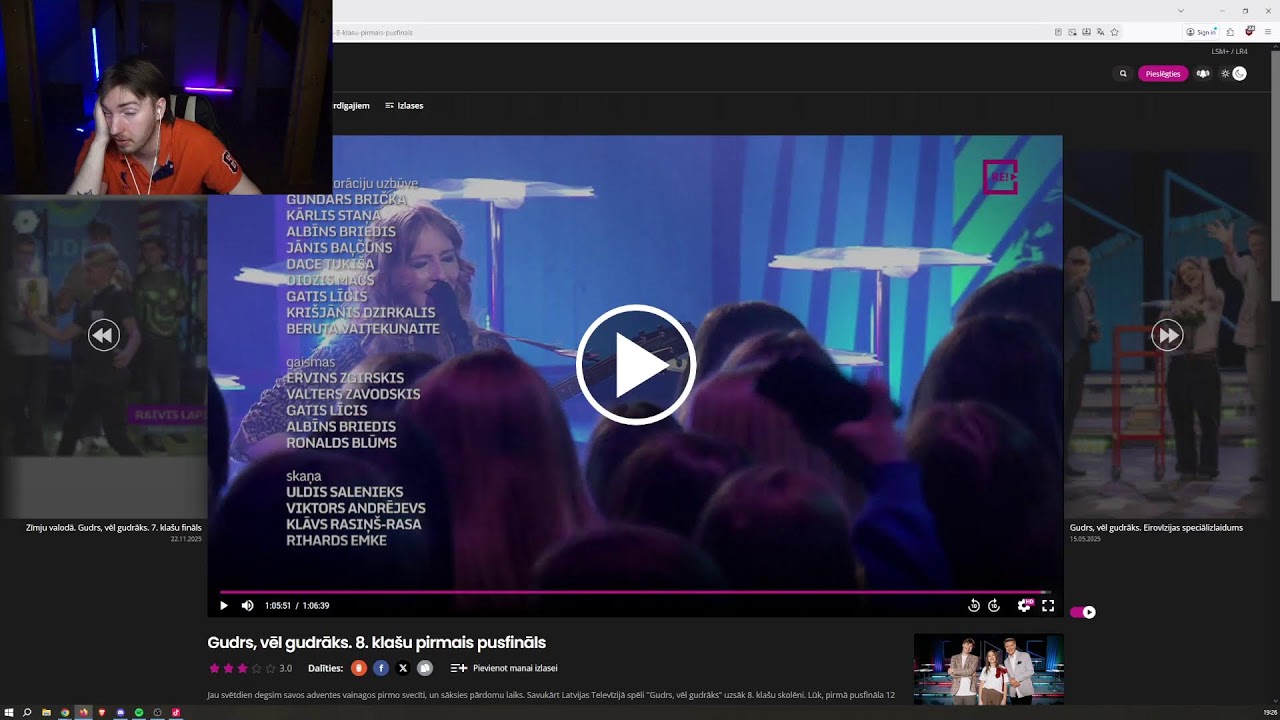Image resolution: width=1280 pixels, height=720 pixels.
Task: Go to the next video with the forward arrow
Action: 1167,335
